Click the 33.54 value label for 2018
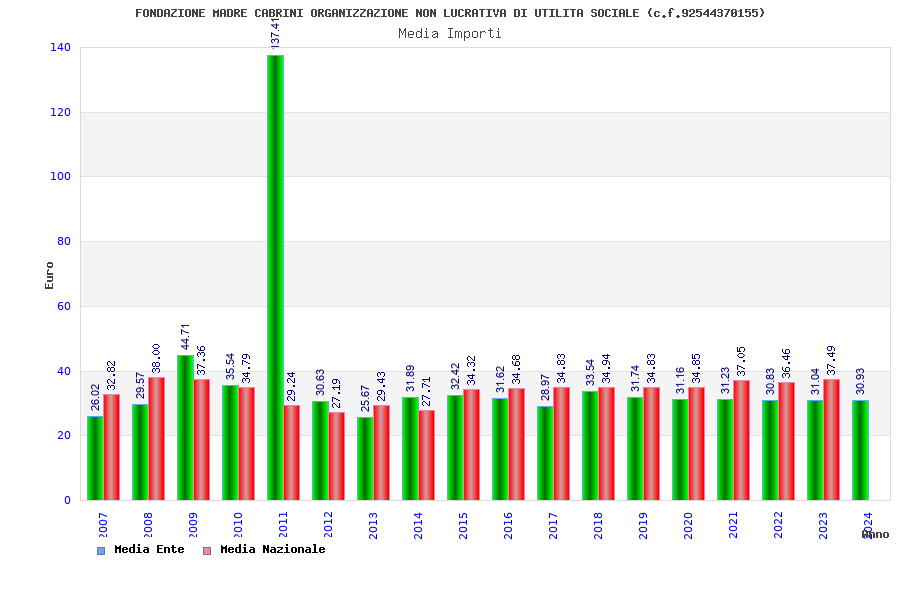 pos(590,373)
